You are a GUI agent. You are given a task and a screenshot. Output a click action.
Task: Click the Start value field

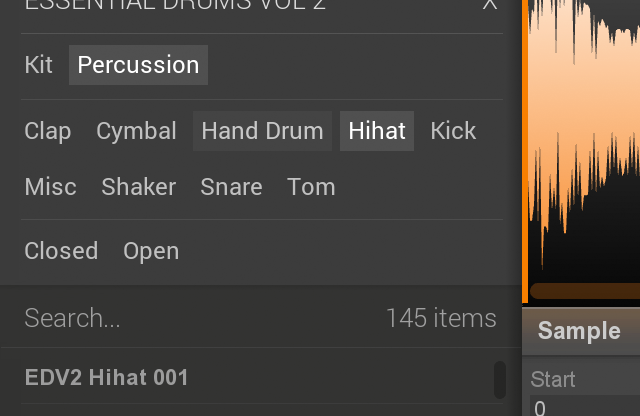tap(585, 406)
